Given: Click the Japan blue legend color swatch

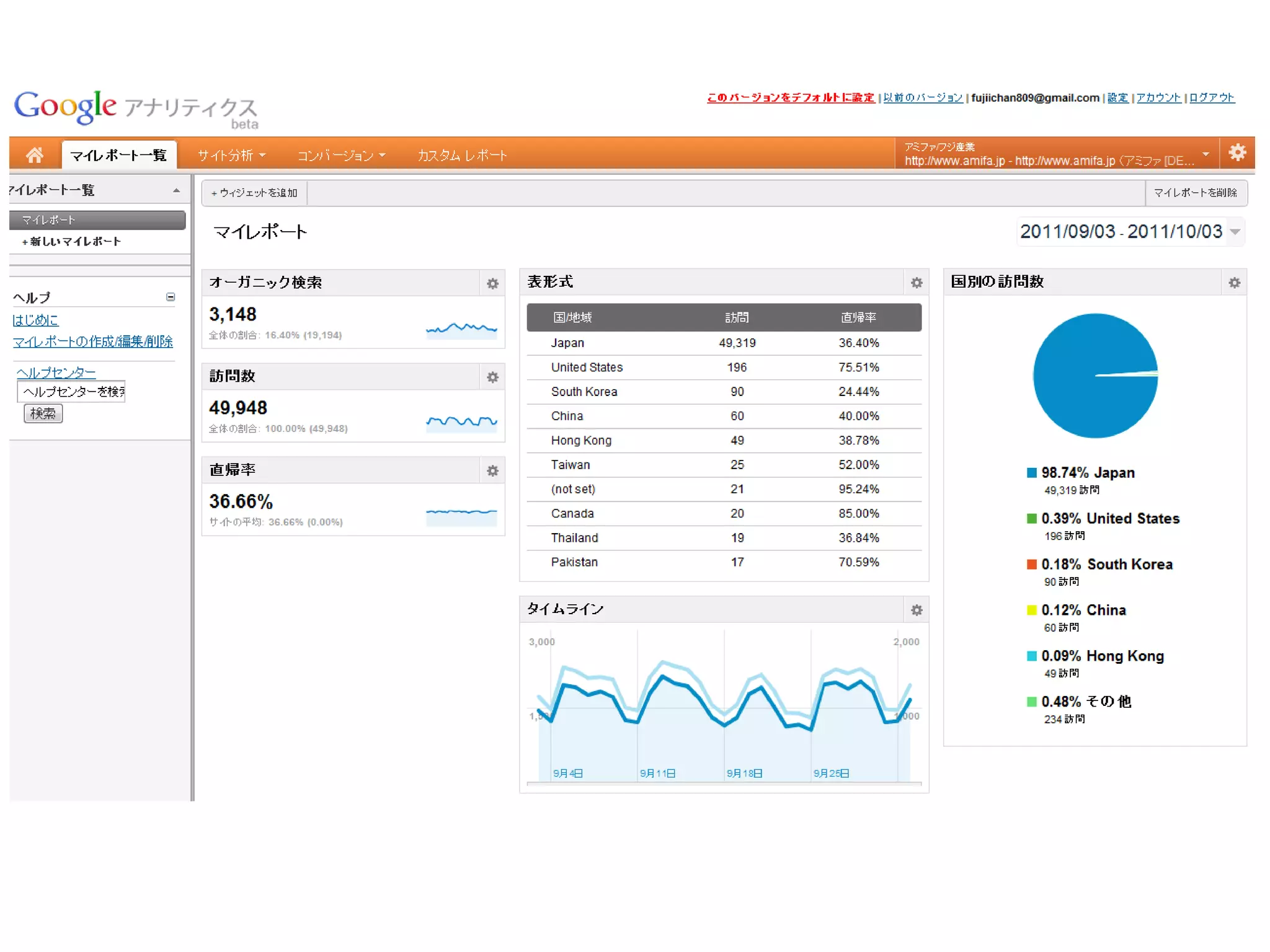Looking at the screenshot, I should point(1032,473).
